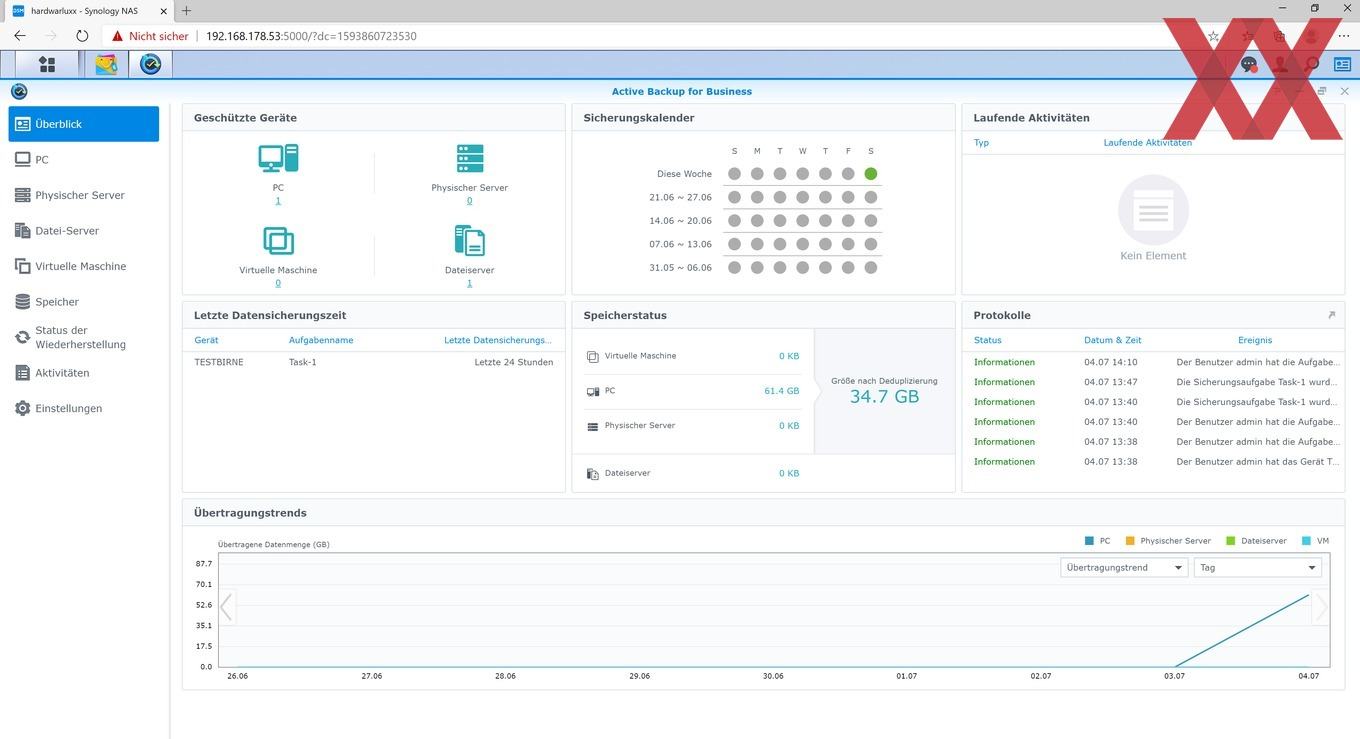Open the browser settings ellipsis menu
The height and width of the screenshot is (739, 1360).
(x=1343, y=36)
